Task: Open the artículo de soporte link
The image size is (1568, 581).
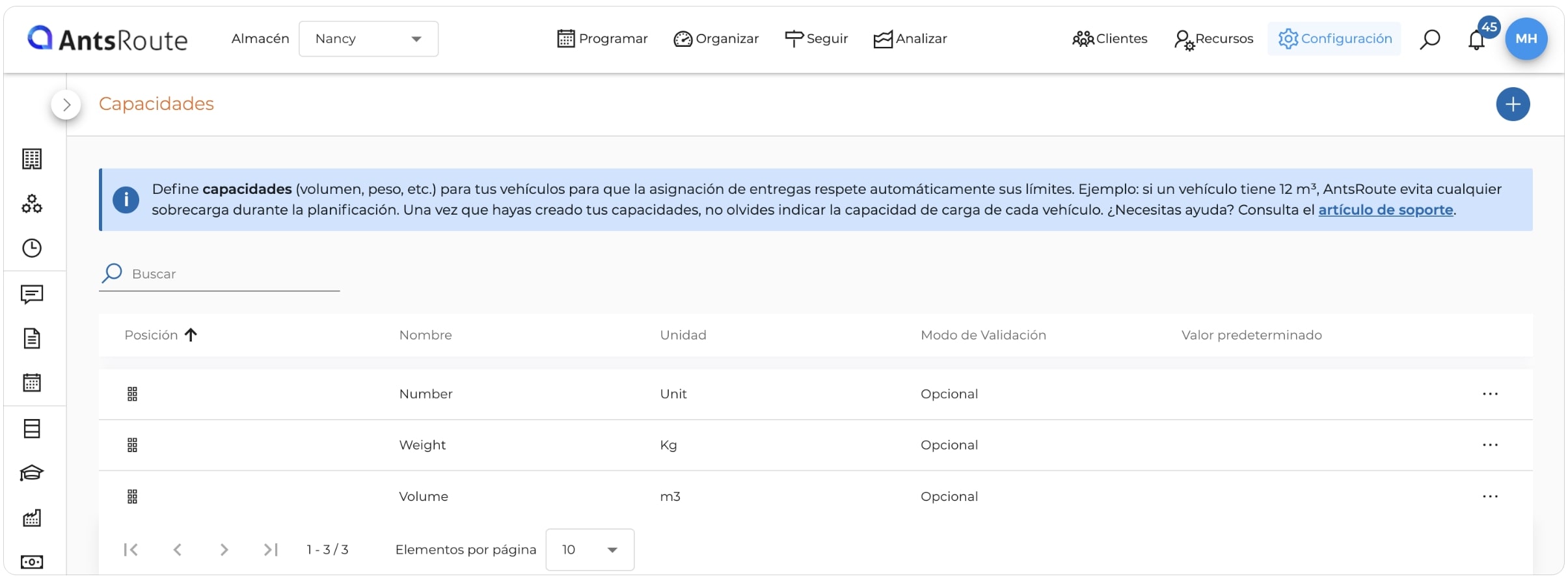Action: [1385, 210]
